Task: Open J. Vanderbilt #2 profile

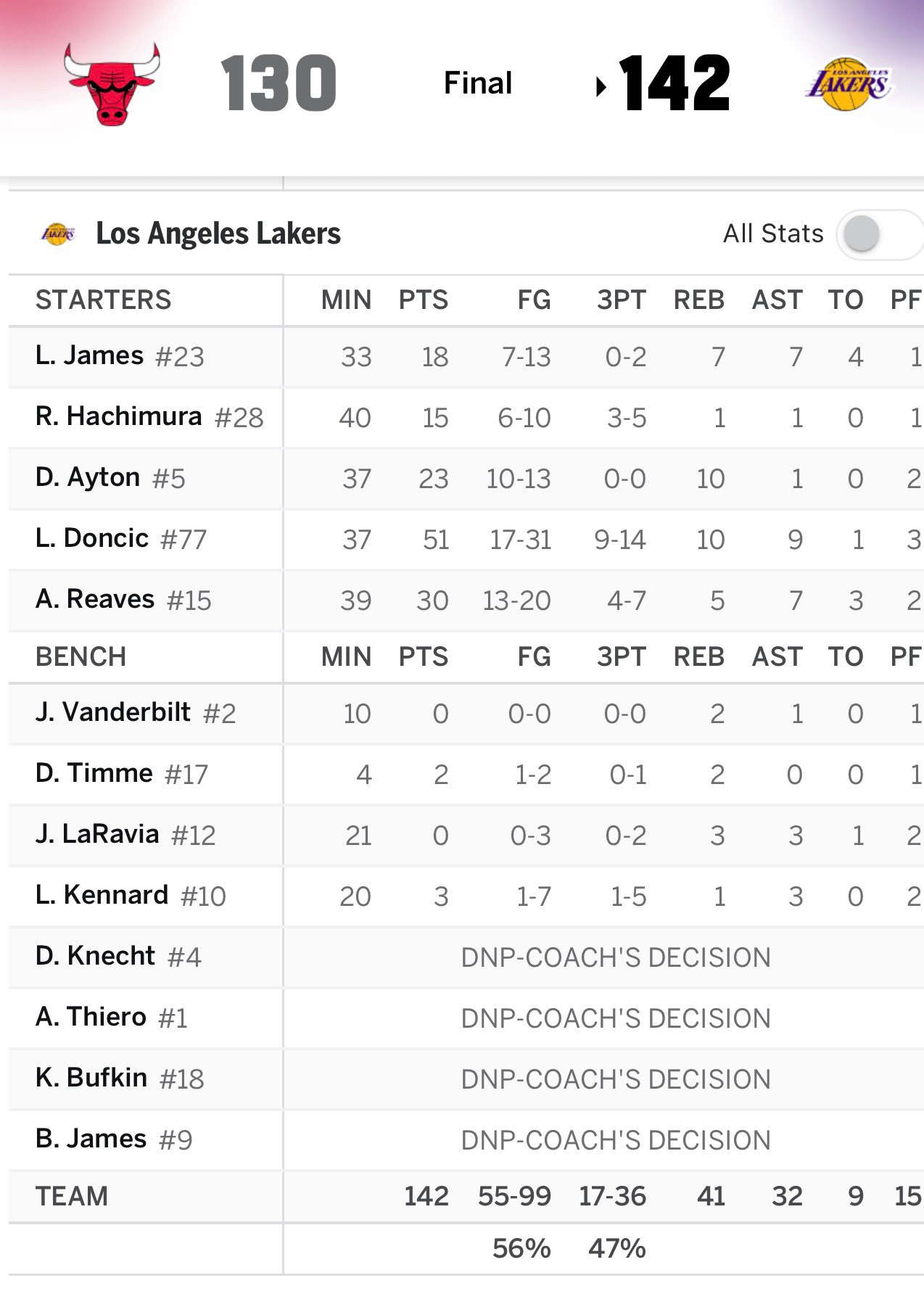Action: [x=136, y=713]
